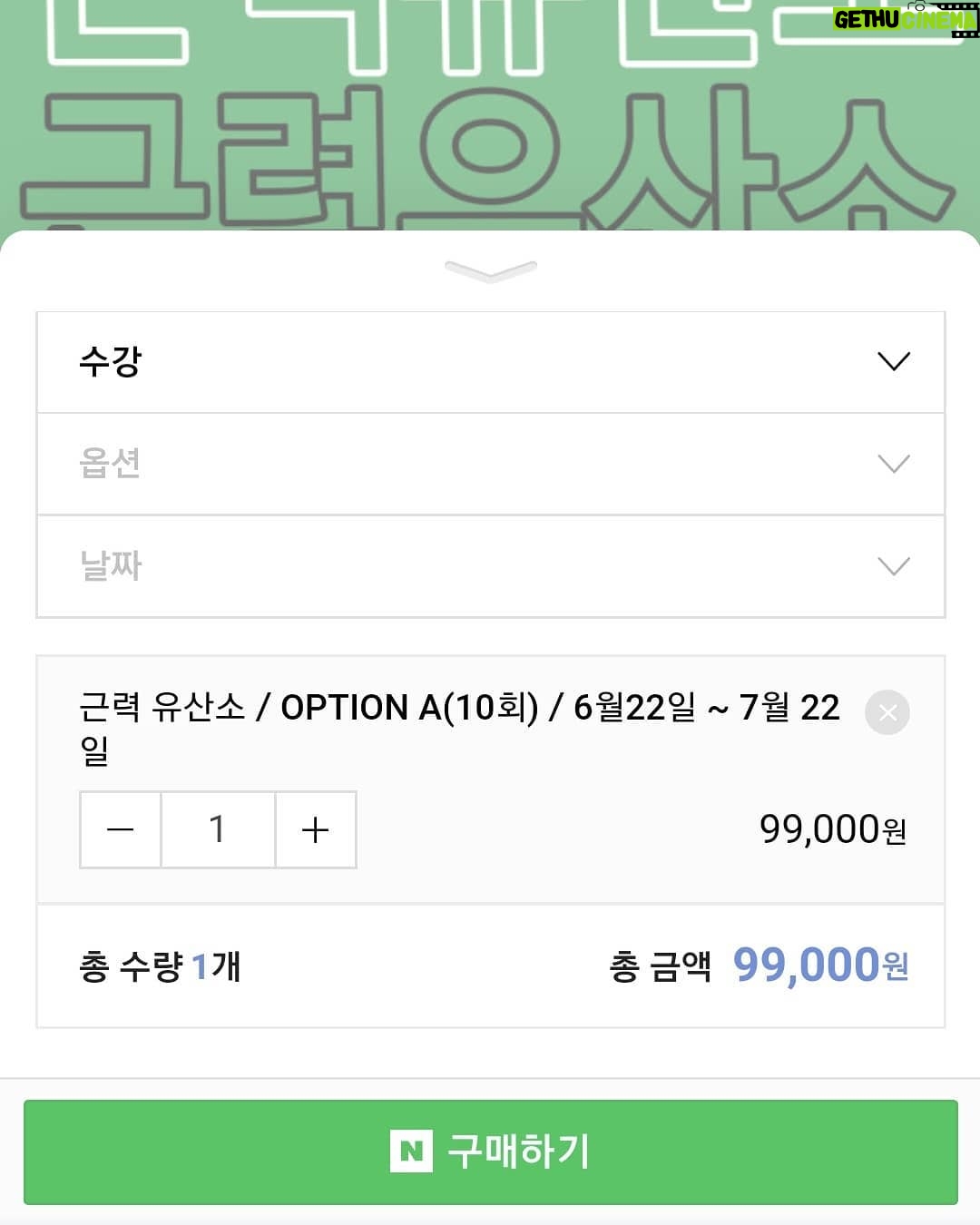Tap the 구매하기 purchase button

pyautogui.click(x=491, y=1151)
